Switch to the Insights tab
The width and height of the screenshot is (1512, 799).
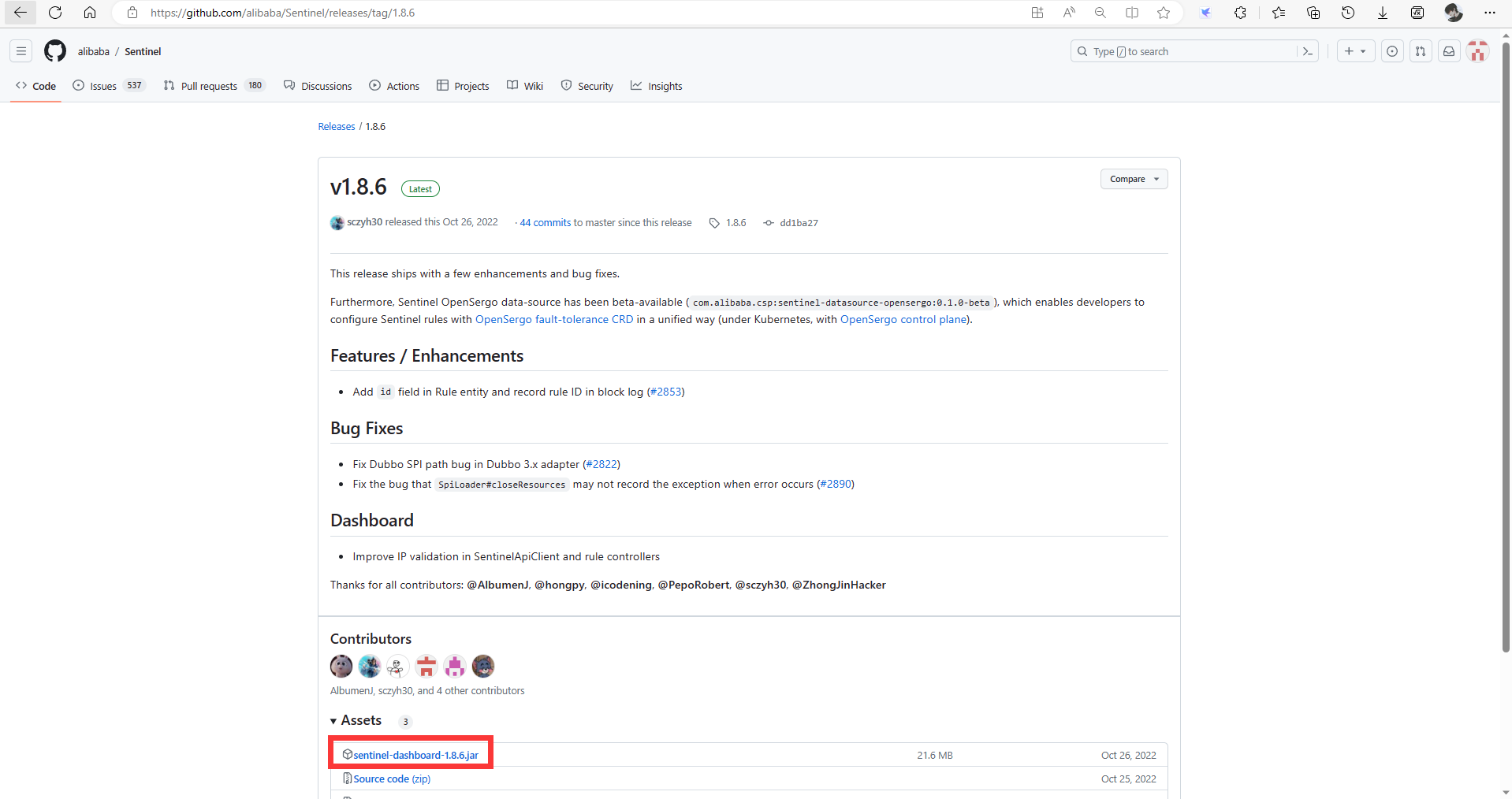657,86
